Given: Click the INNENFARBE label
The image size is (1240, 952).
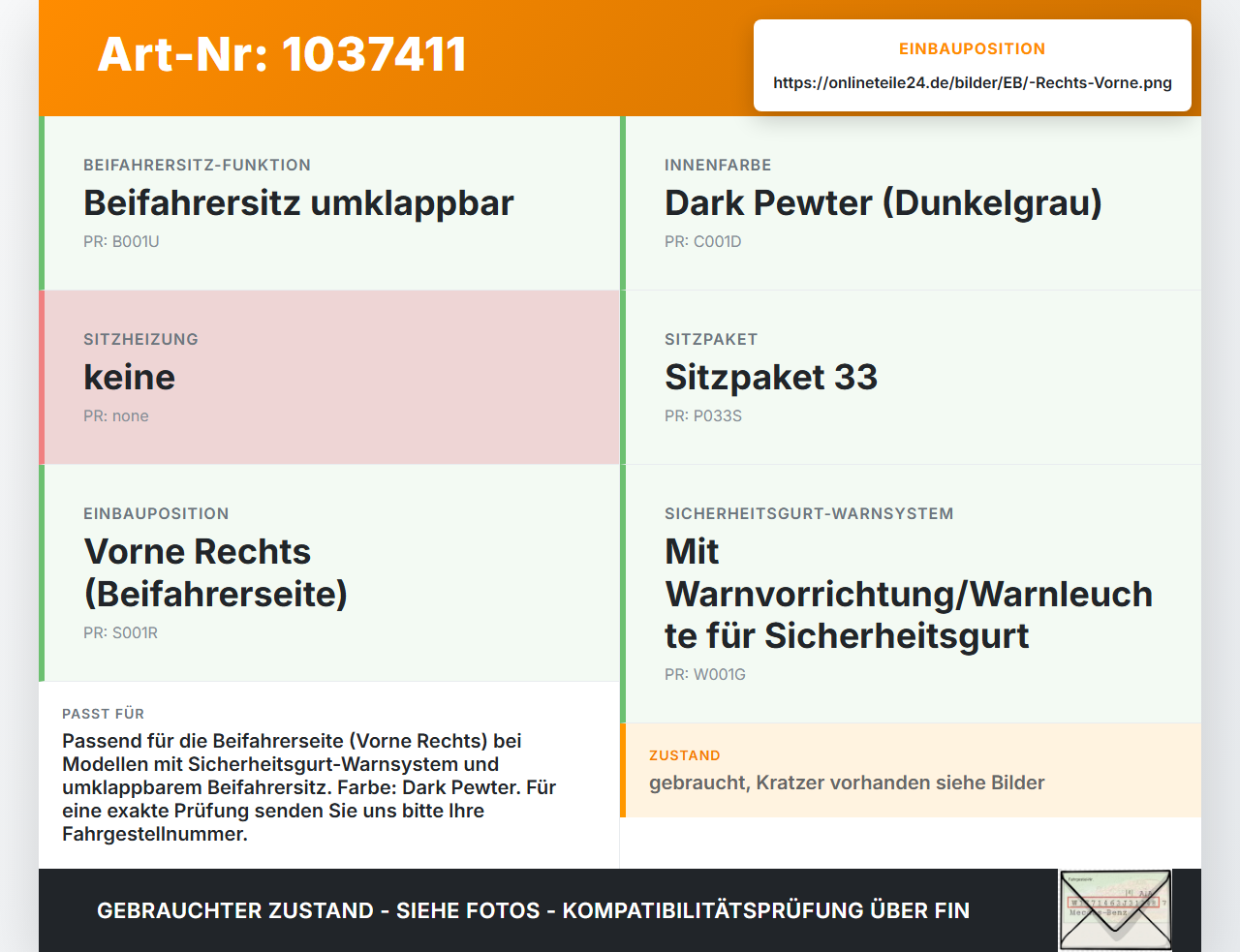Looking at the screenshot, I should (718, 165).
